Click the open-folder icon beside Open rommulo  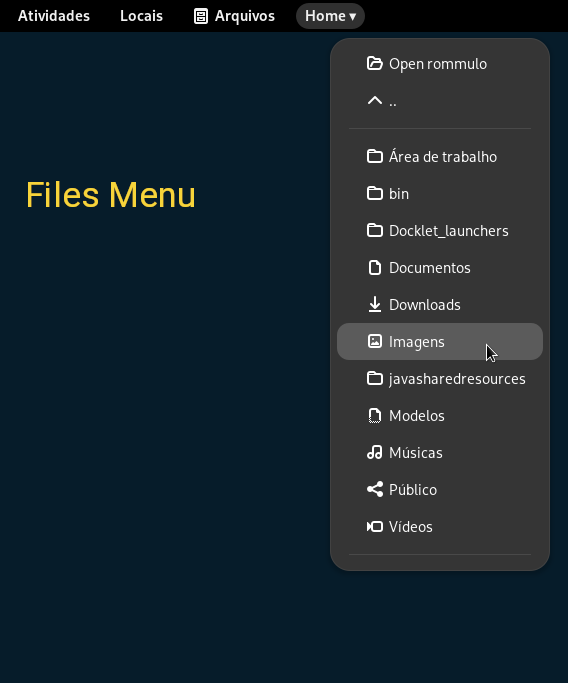[x=375, y=64]
